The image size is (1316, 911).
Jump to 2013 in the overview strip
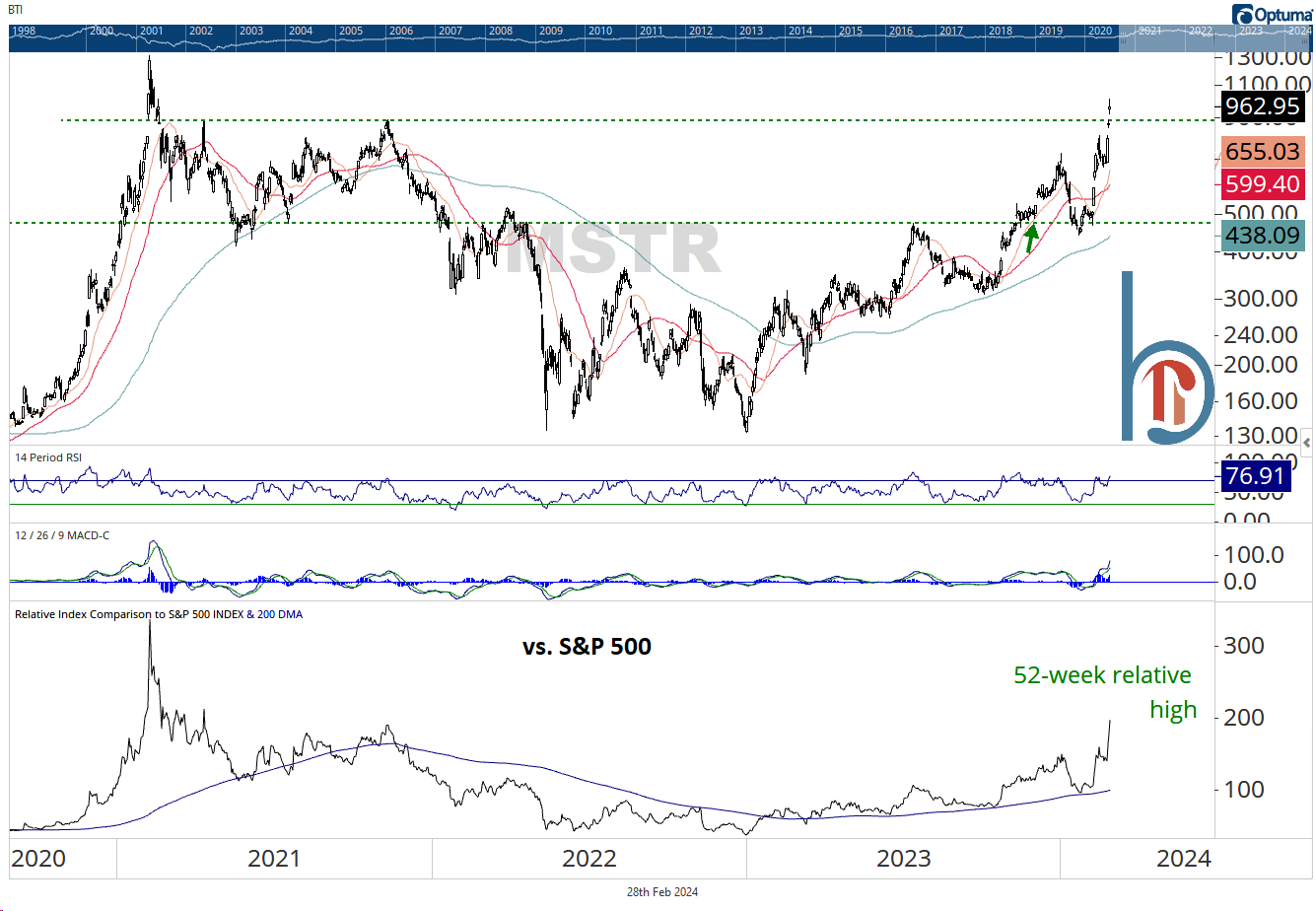(x=751, y=31)
